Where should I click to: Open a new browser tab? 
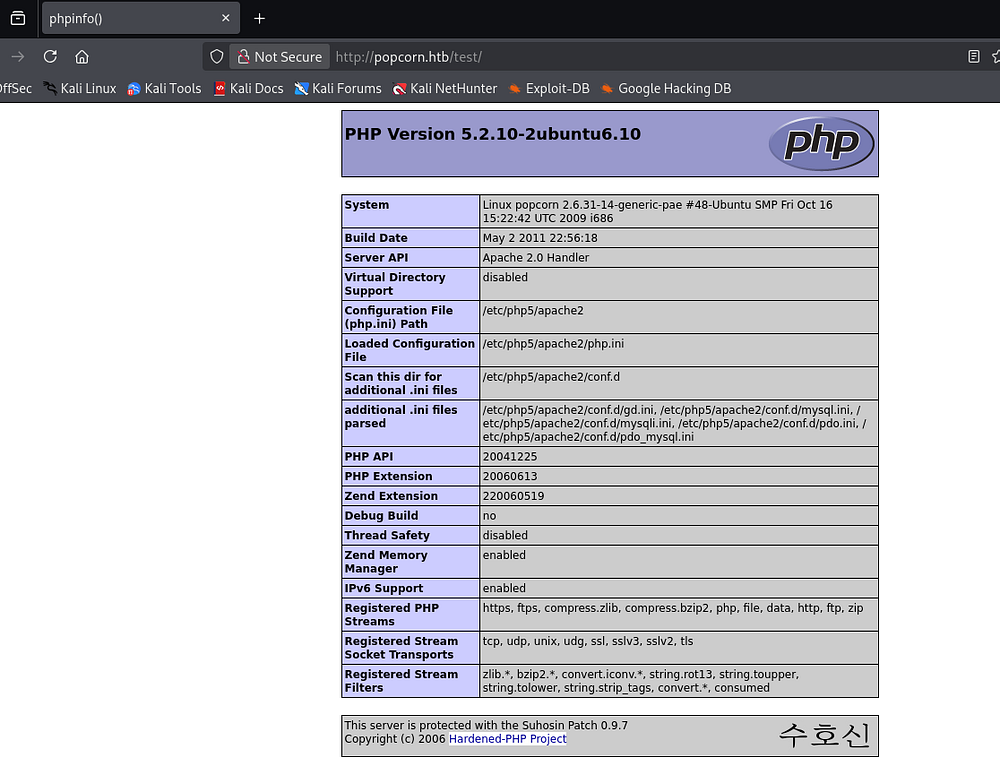coord(260,18)
